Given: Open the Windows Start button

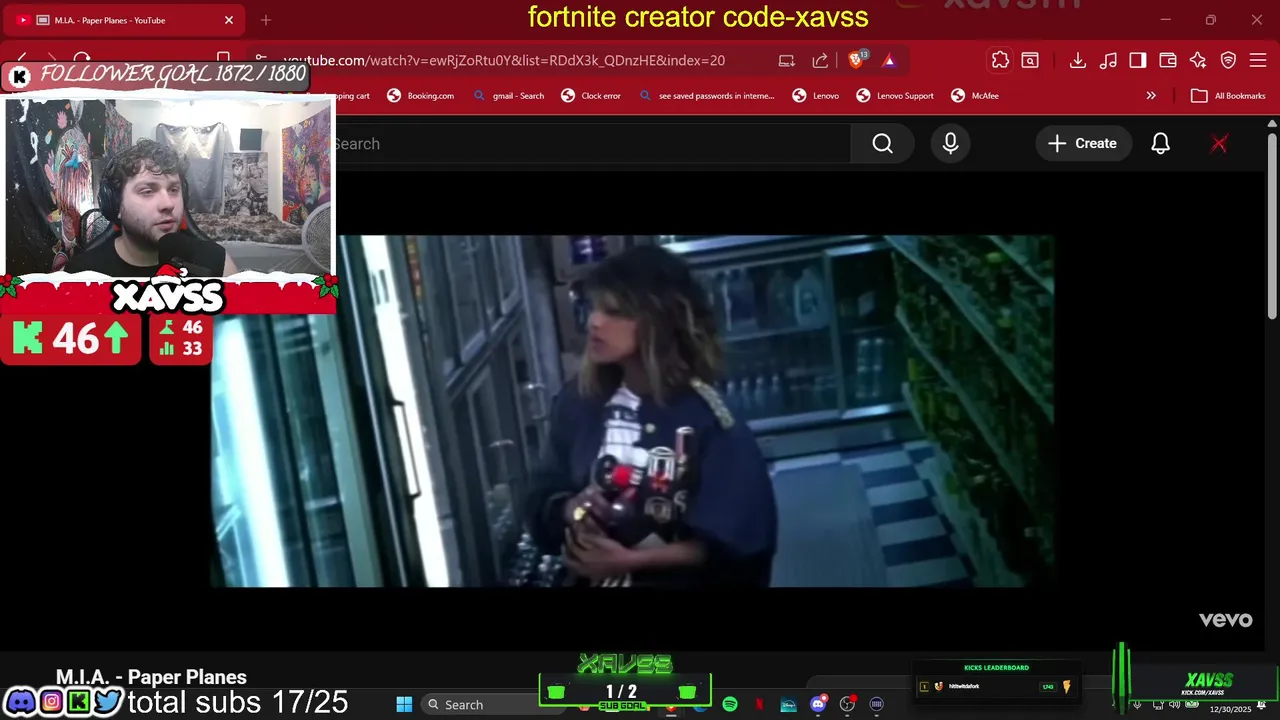Looking at the screenshot, I should tap(404, 705).
